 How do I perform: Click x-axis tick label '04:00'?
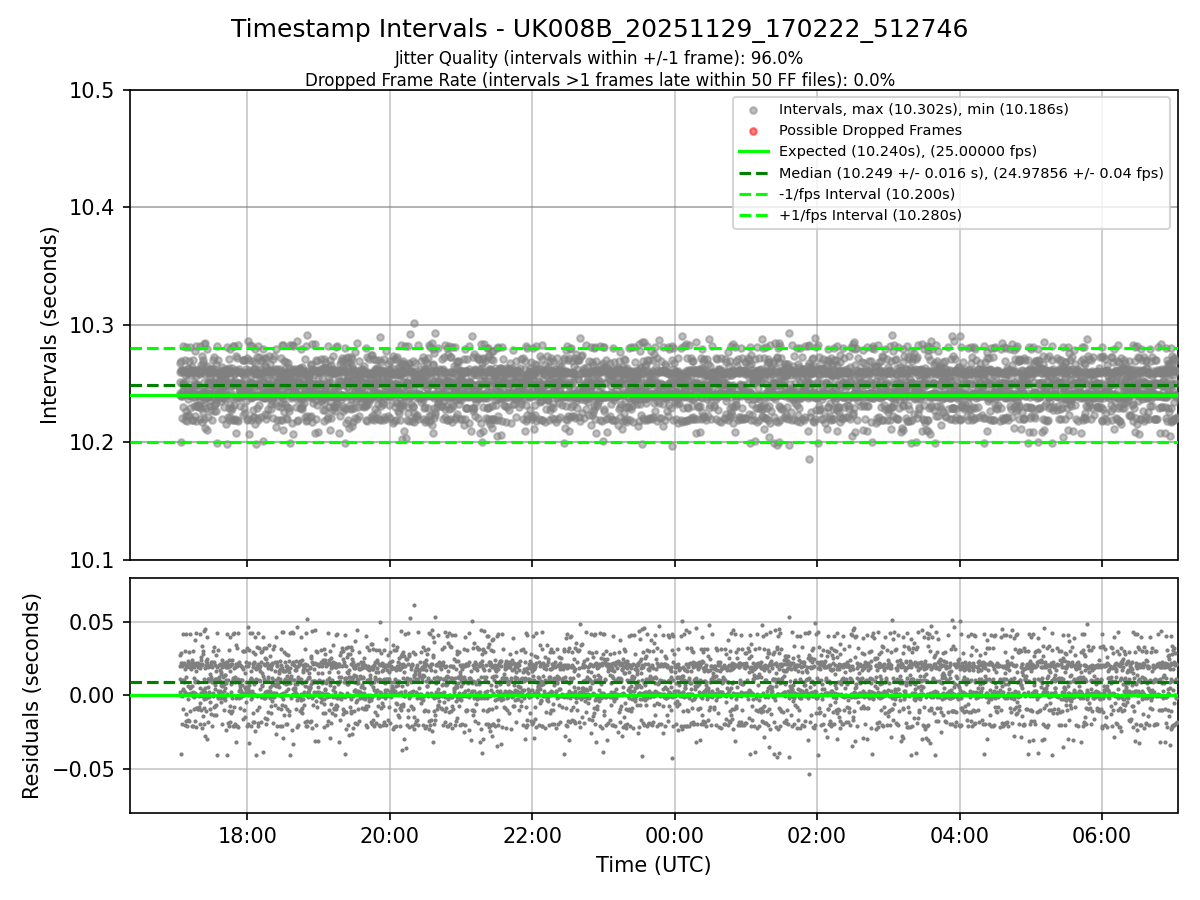coord(960,834)
